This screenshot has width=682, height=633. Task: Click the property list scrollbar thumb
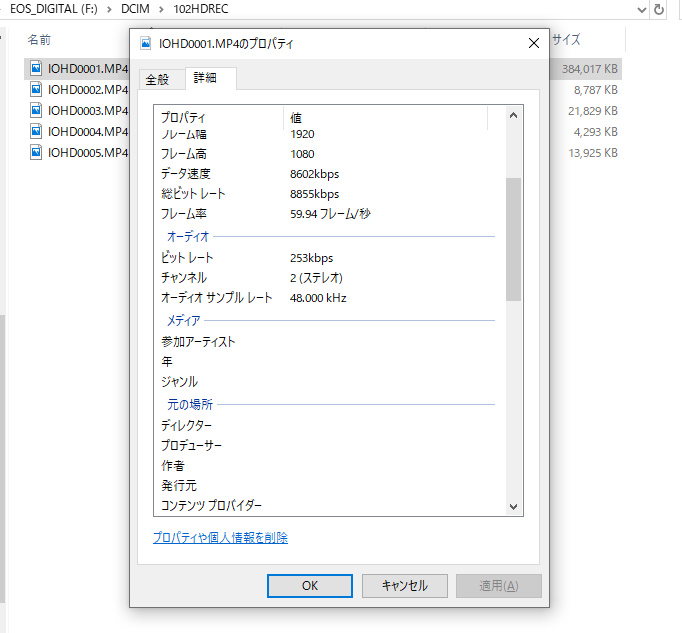(x=514, y=239)
